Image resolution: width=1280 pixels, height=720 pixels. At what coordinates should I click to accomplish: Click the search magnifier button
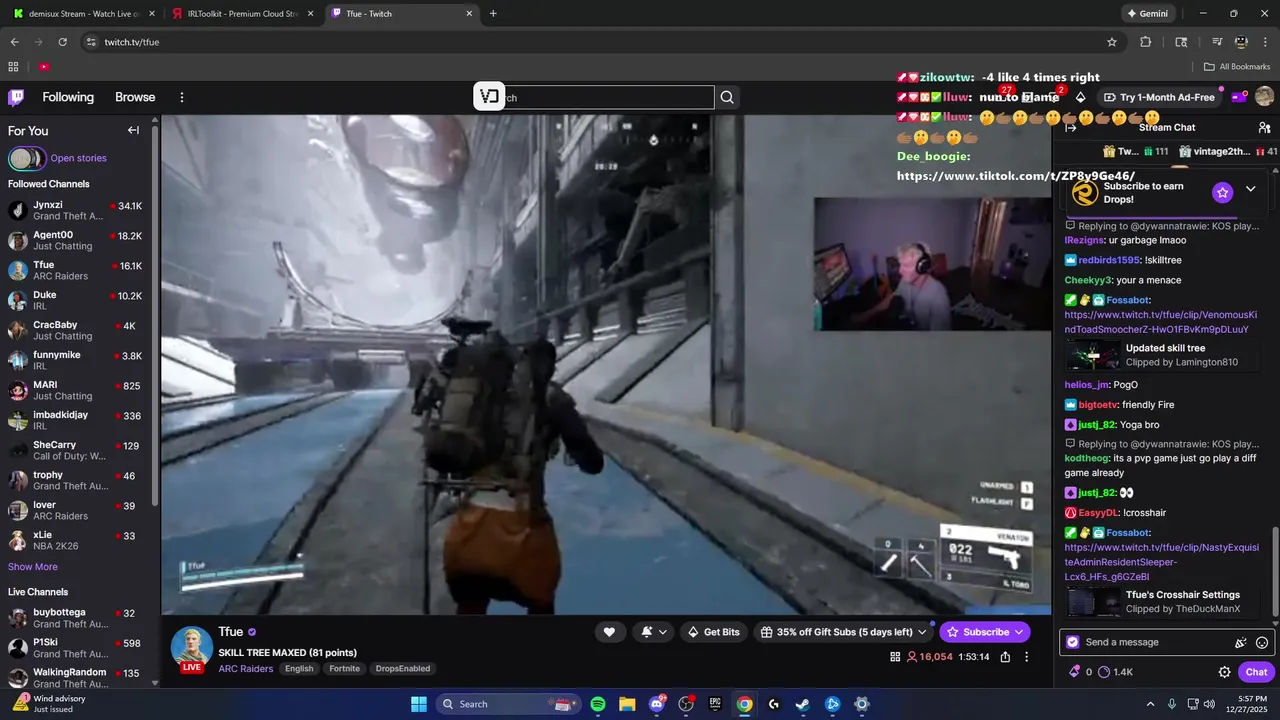727,97
